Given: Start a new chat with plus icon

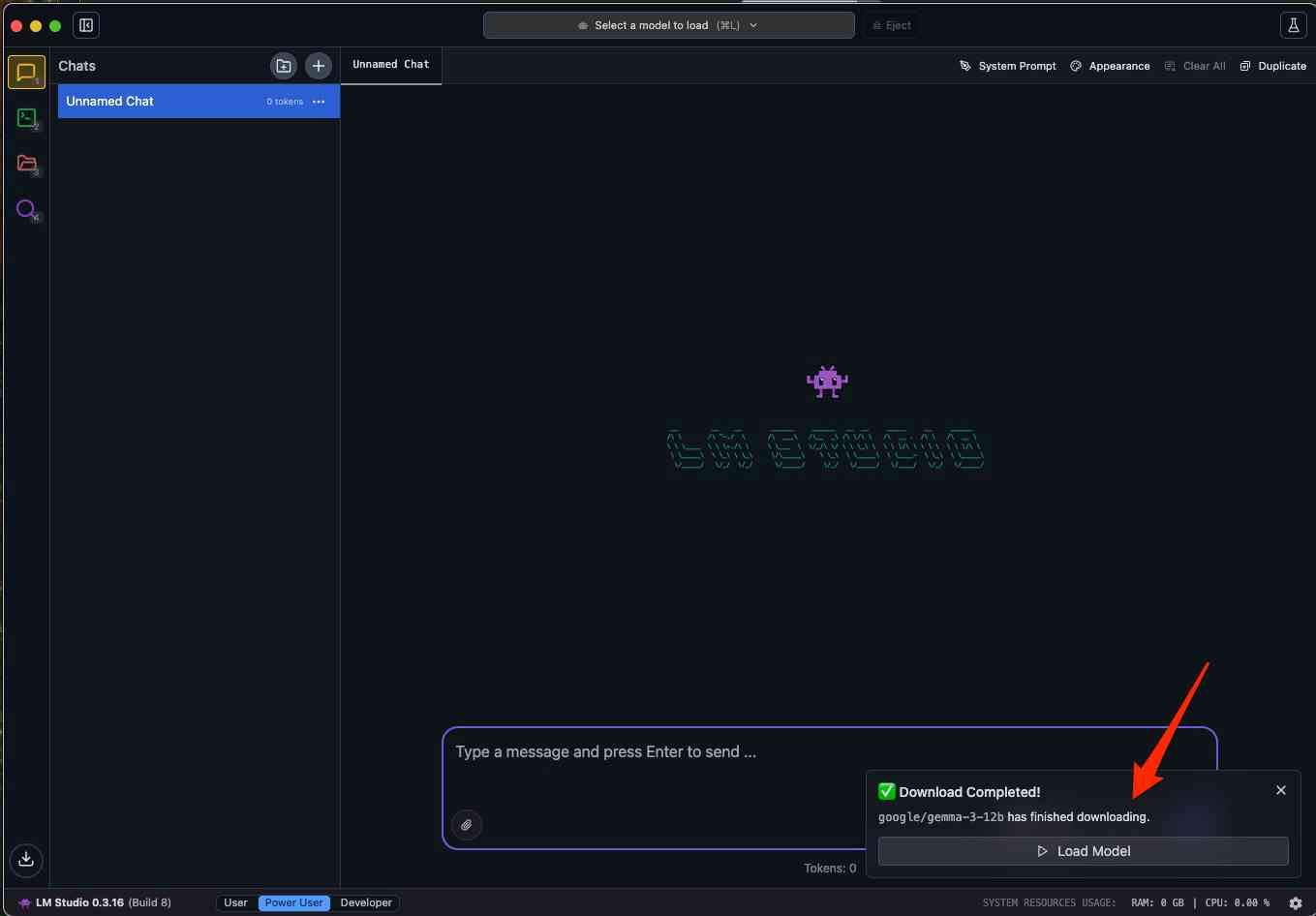Looking at the screenshot, I should (x=319, y=66).
